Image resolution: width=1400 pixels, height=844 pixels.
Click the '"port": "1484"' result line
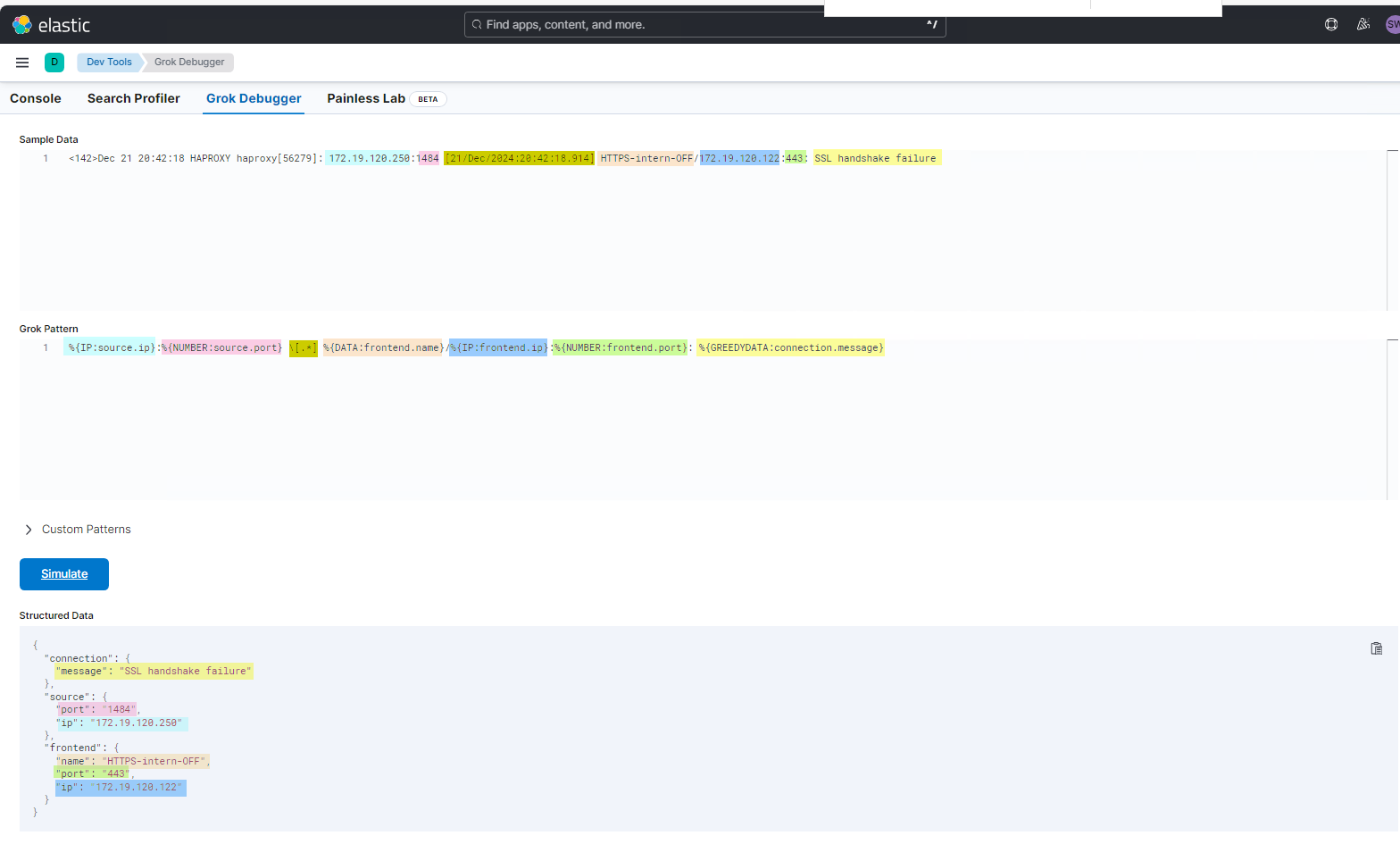pos(97,709)
